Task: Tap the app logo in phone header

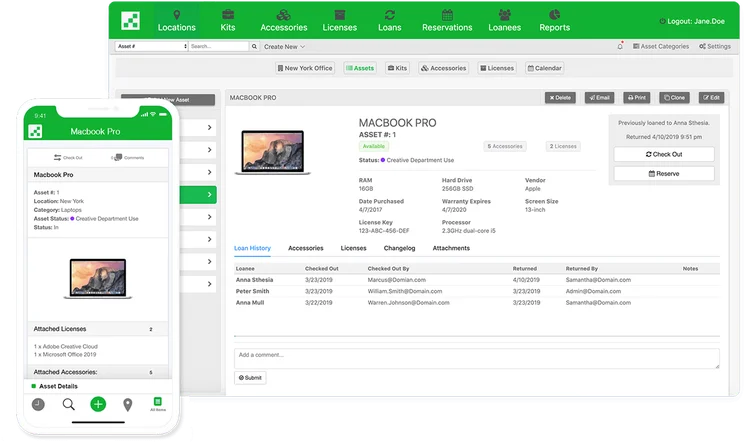Action: click(x=36, y=131)
